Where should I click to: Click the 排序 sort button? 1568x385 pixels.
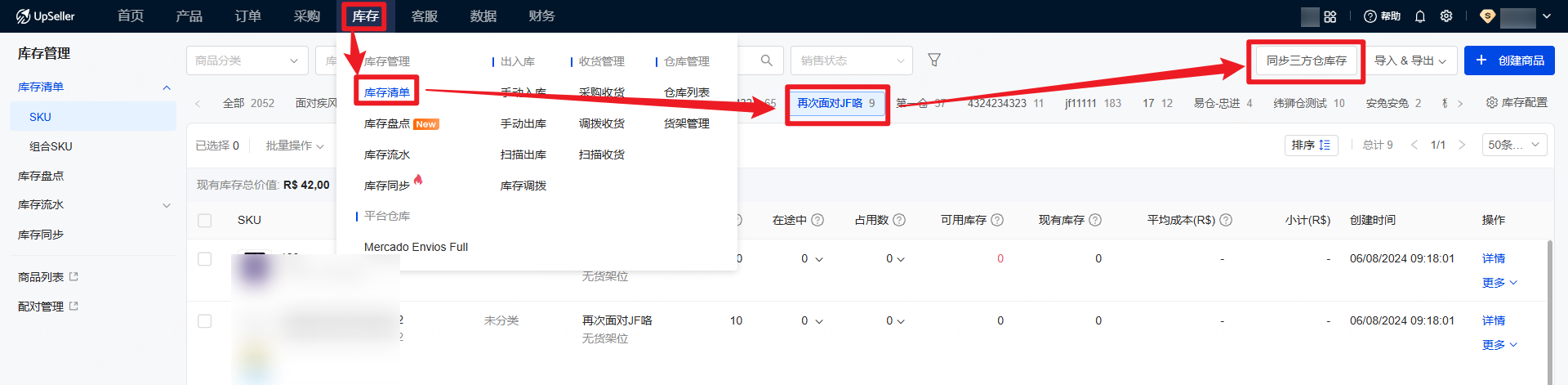coord(1311,145)
